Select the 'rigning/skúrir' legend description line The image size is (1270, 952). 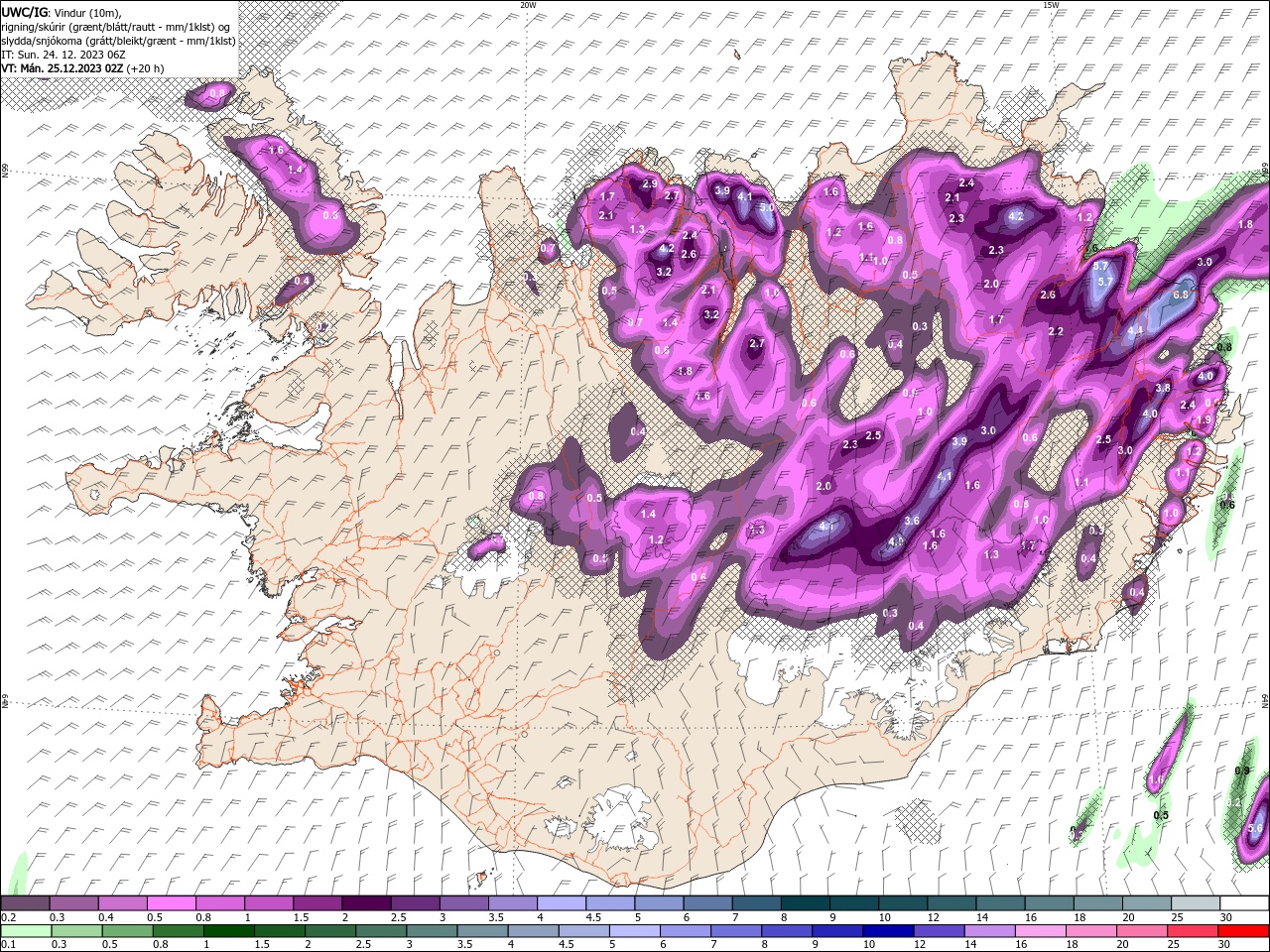pyautogui.click(x=116, y=26)
